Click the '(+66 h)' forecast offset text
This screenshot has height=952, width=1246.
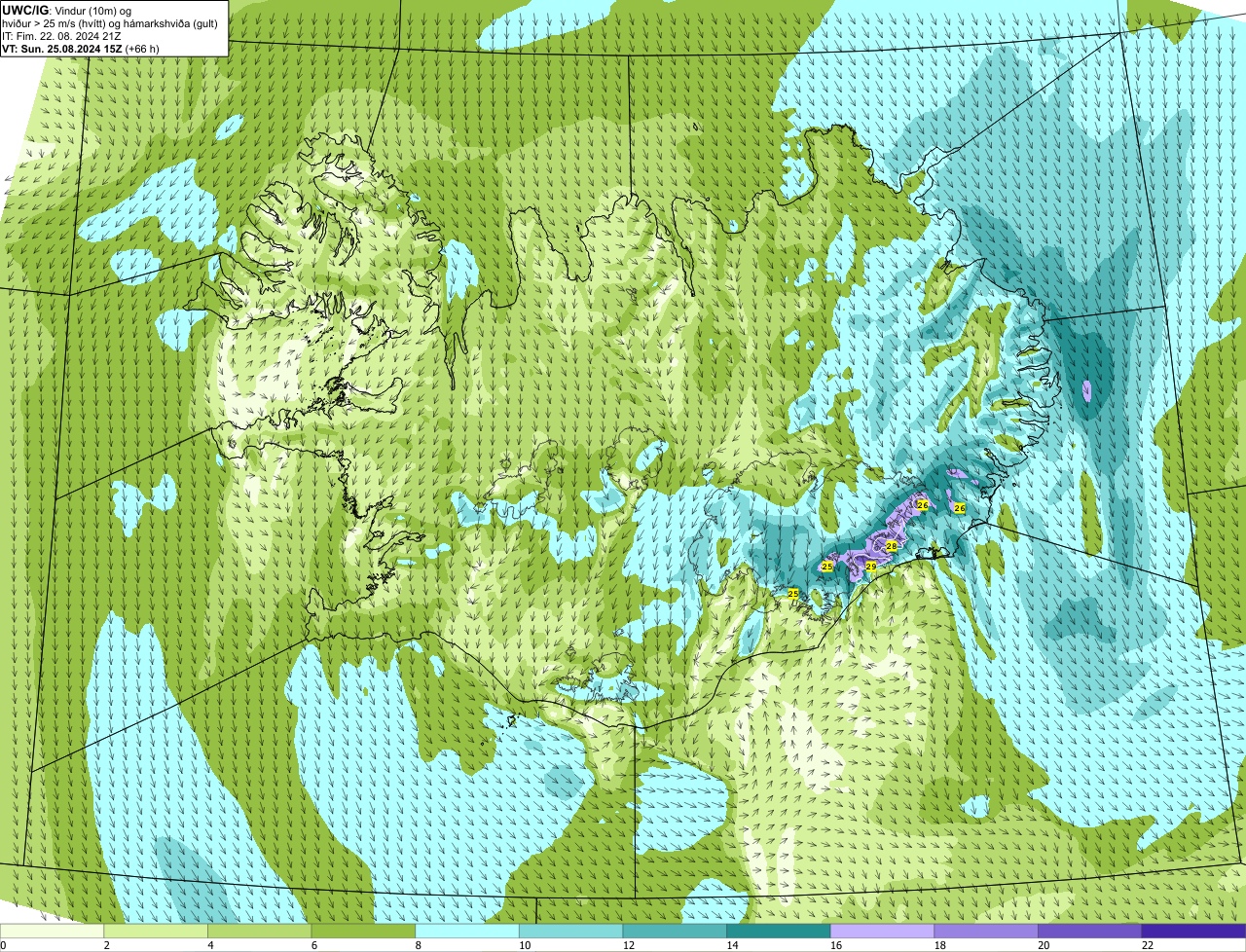click(x=140, y=48)
